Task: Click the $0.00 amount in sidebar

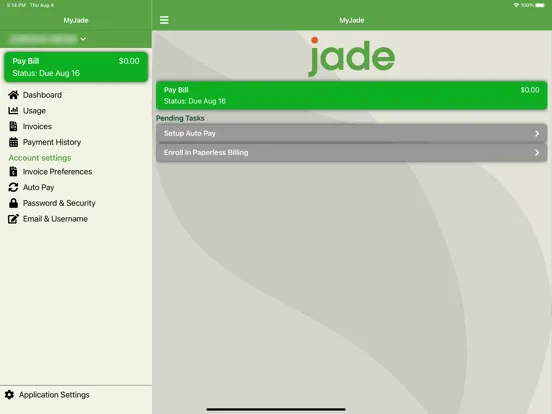Action: tap(129, 61)
